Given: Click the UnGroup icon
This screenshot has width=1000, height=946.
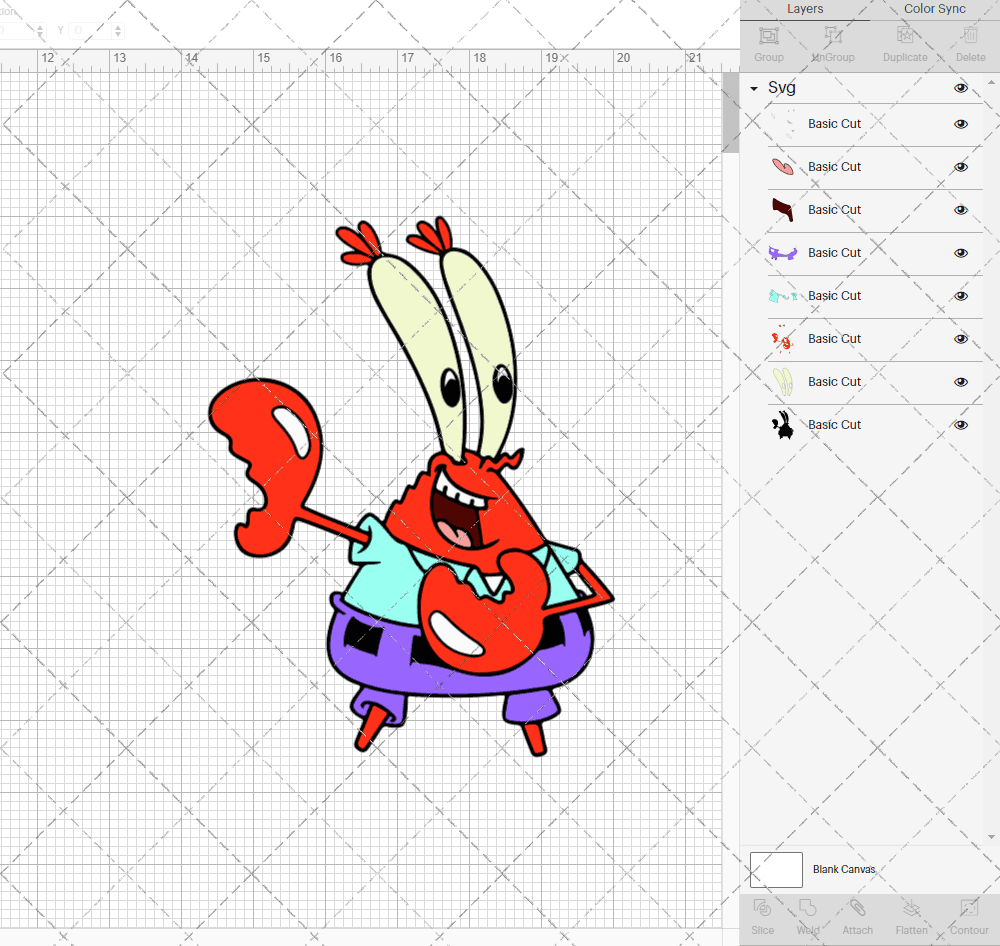Looking at the screenshot, I should pyautogui.click(x=833, y=36).
